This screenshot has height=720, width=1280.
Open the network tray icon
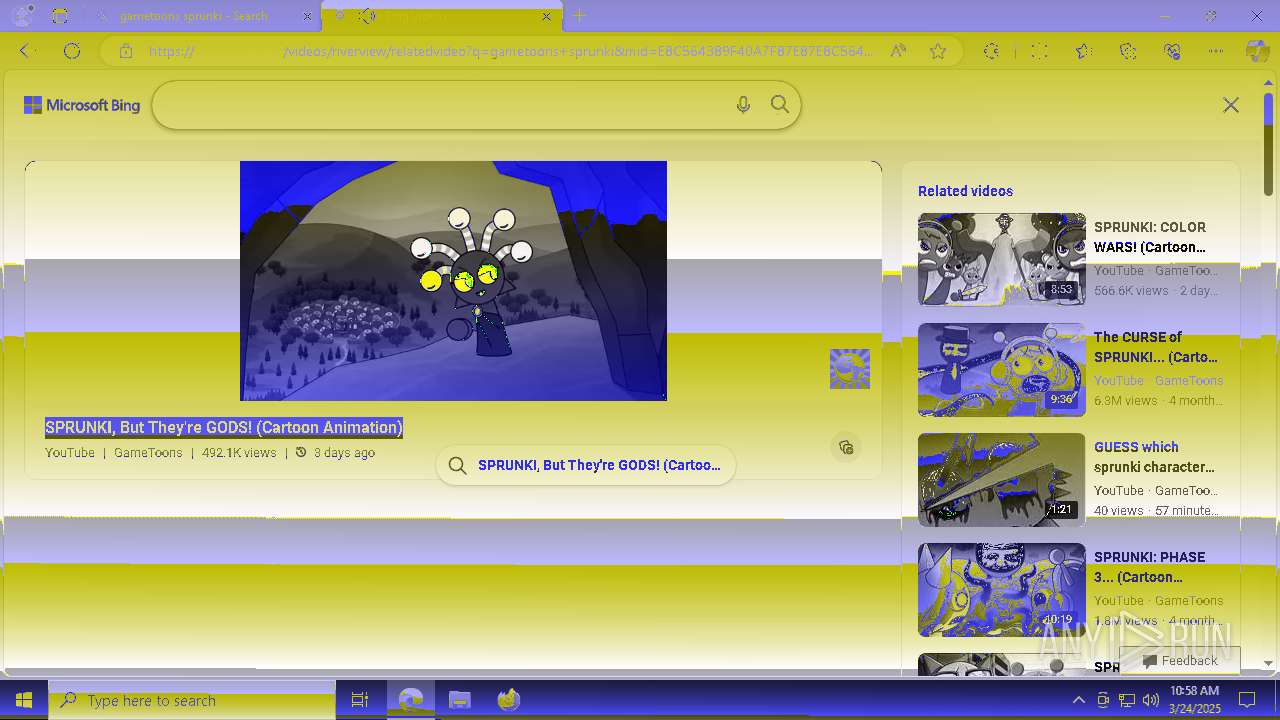[1127, 700]
